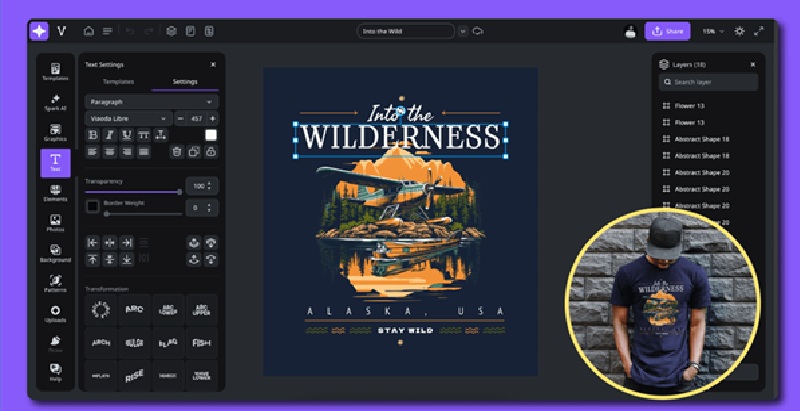Toggle underline text formatting

click(127, 135)
